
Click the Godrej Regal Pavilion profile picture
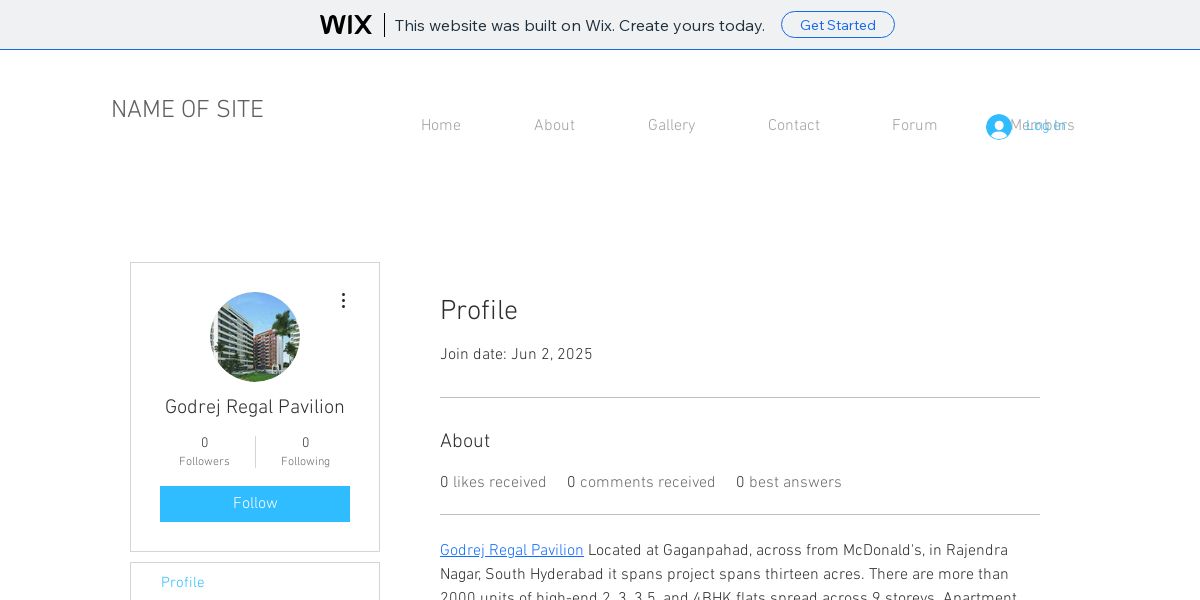[x=255, y=337]
